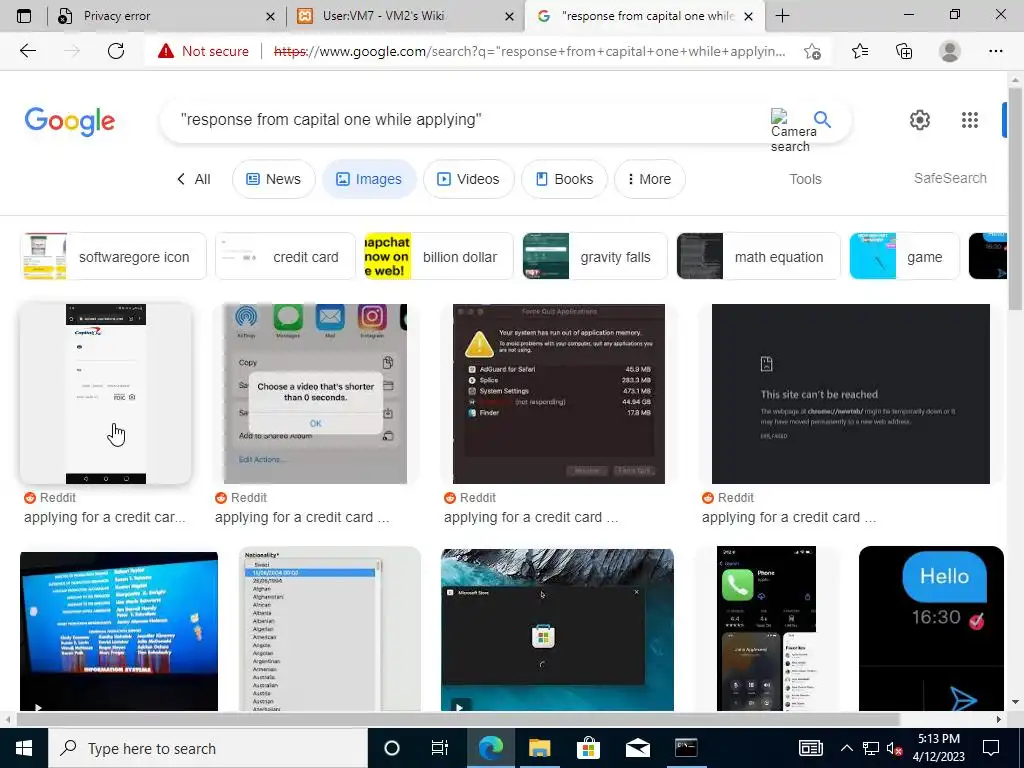1024x768 pixels.
Task: Click the billion dollar suggestion chip
Action: (439, 256)
